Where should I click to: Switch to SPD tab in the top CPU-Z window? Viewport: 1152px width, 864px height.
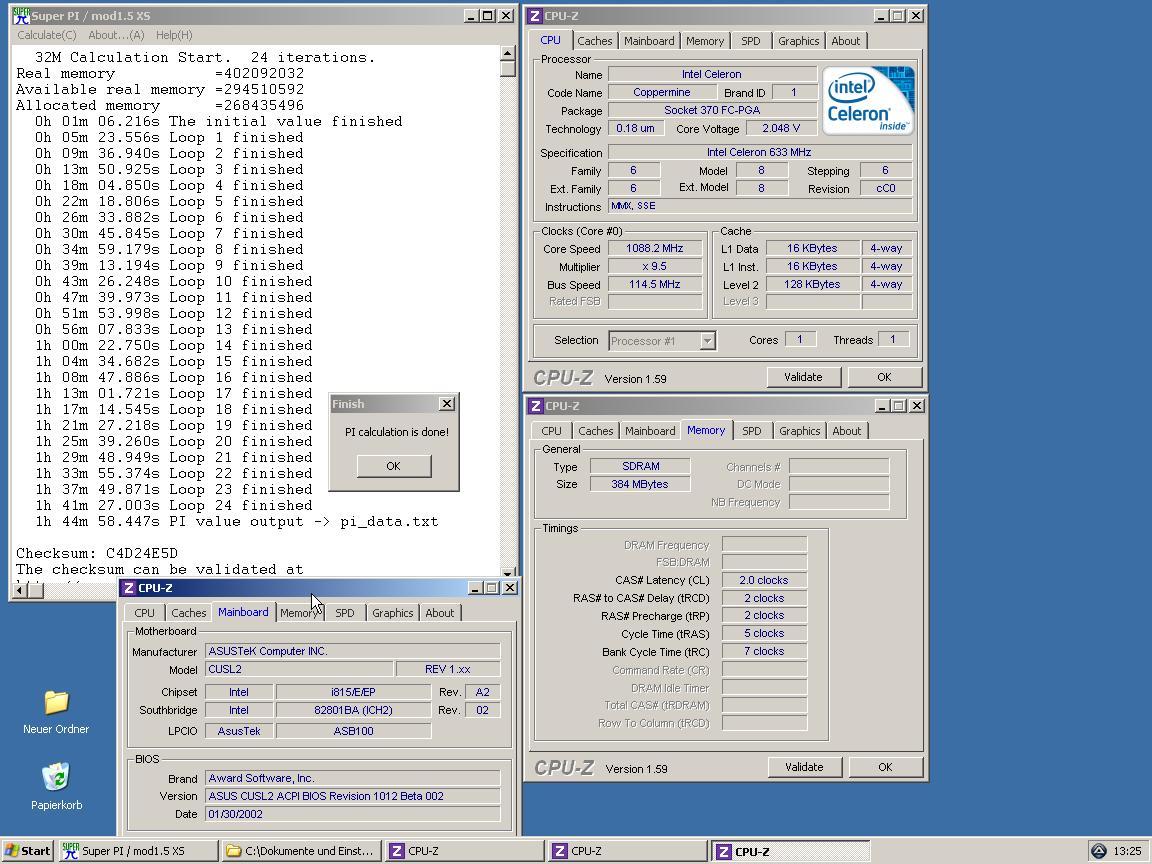pos(751,41)
